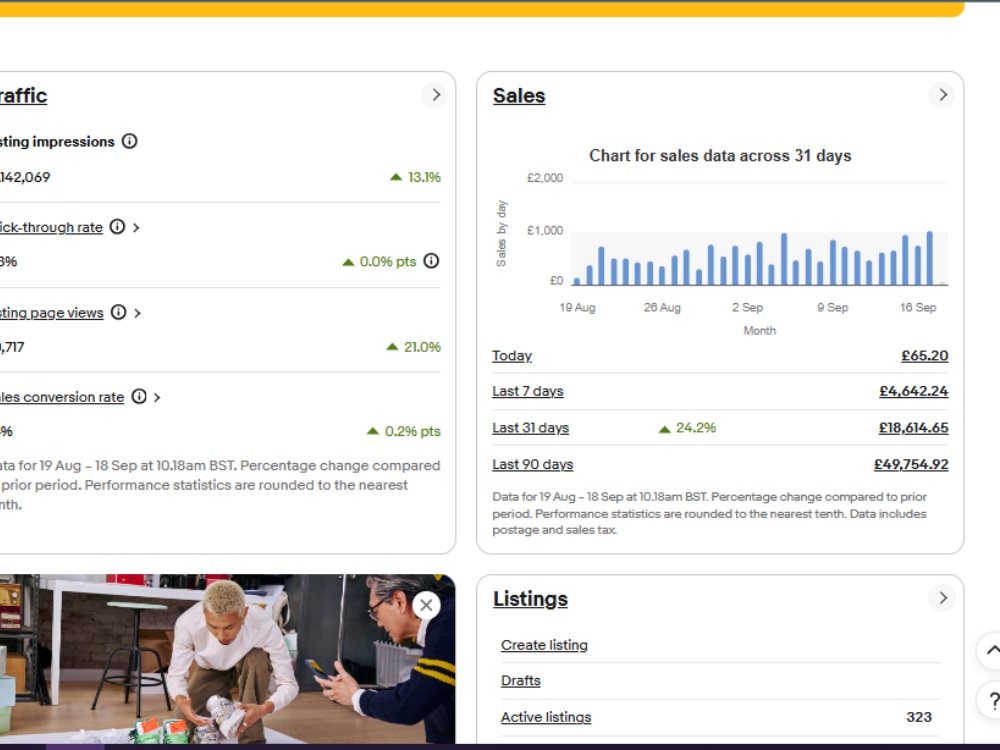View Today sales link
This screenshot has height=750, width=1000.
pos(512,356)
